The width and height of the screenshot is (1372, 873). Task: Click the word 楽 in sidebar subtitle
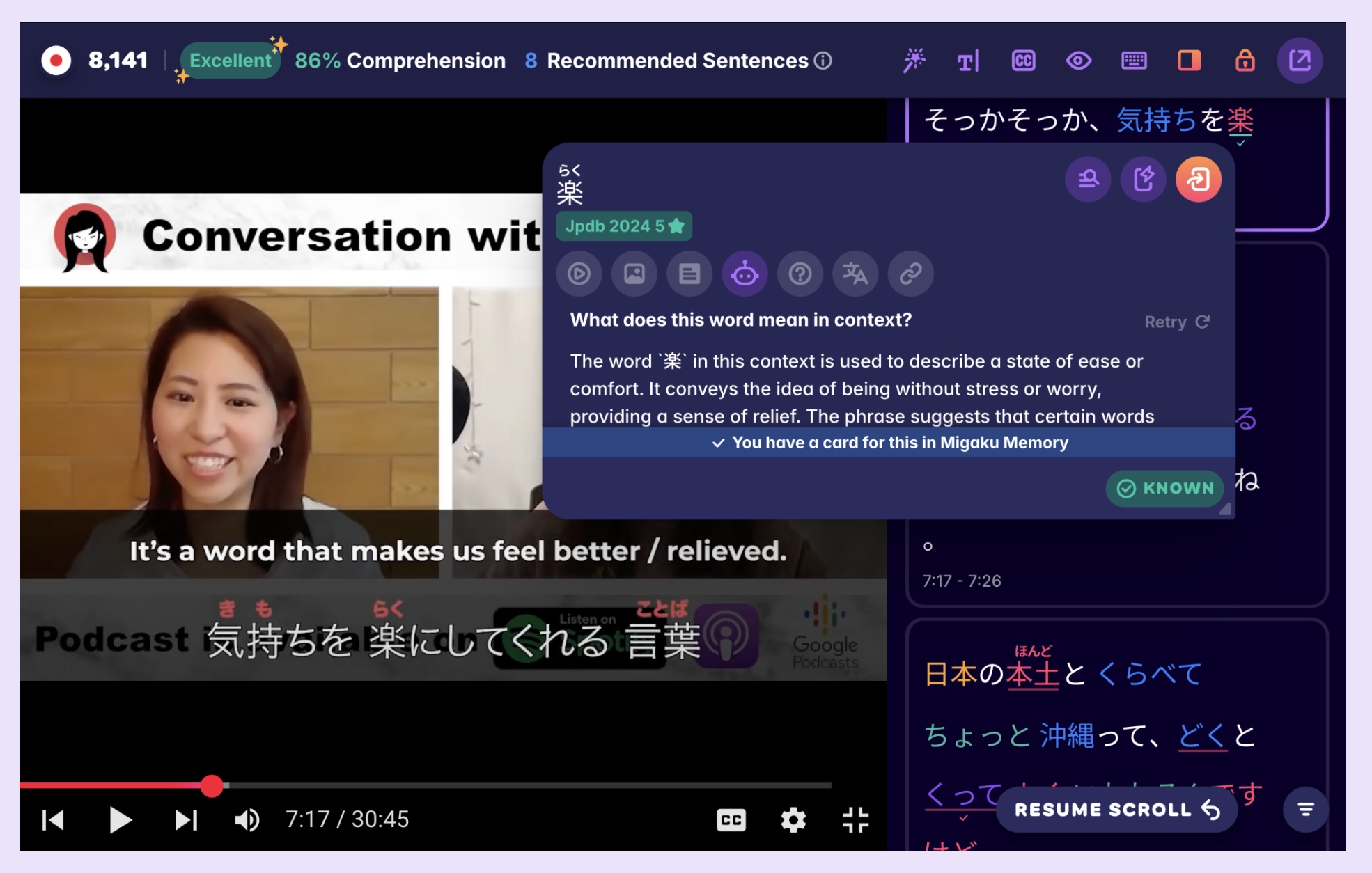(x=1240, y=120)
